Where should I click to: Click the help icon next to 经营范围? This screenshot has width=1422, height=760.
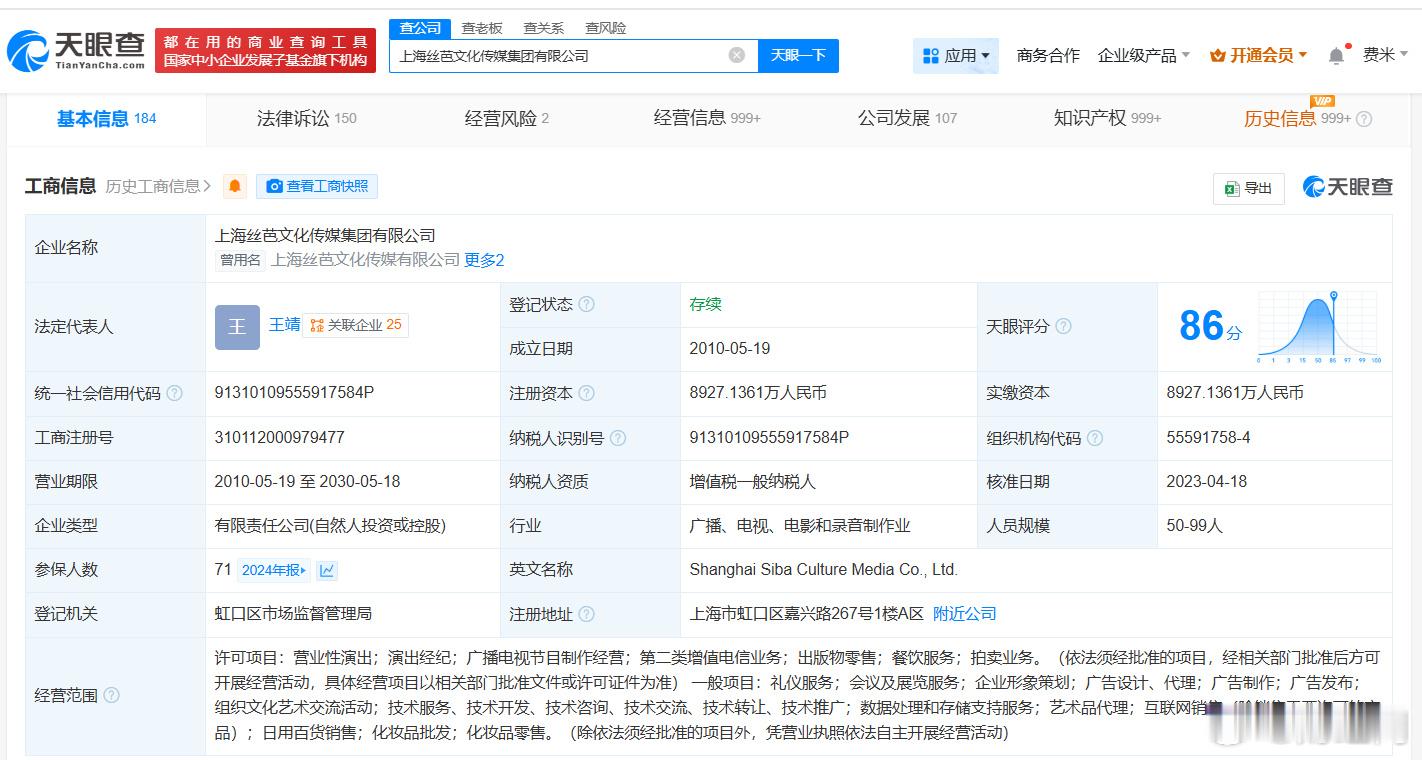(x=112, y=695)
